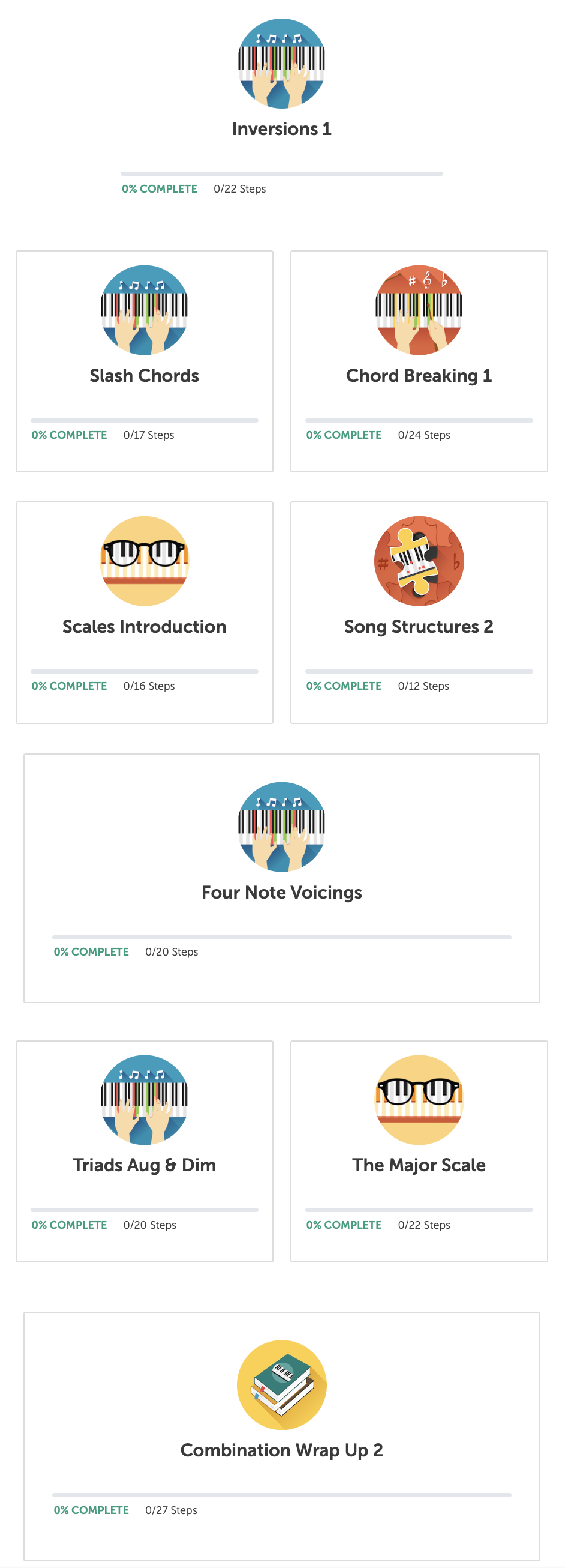
Task: Open the Inversions 1 course title
Action: click(281, 129)
